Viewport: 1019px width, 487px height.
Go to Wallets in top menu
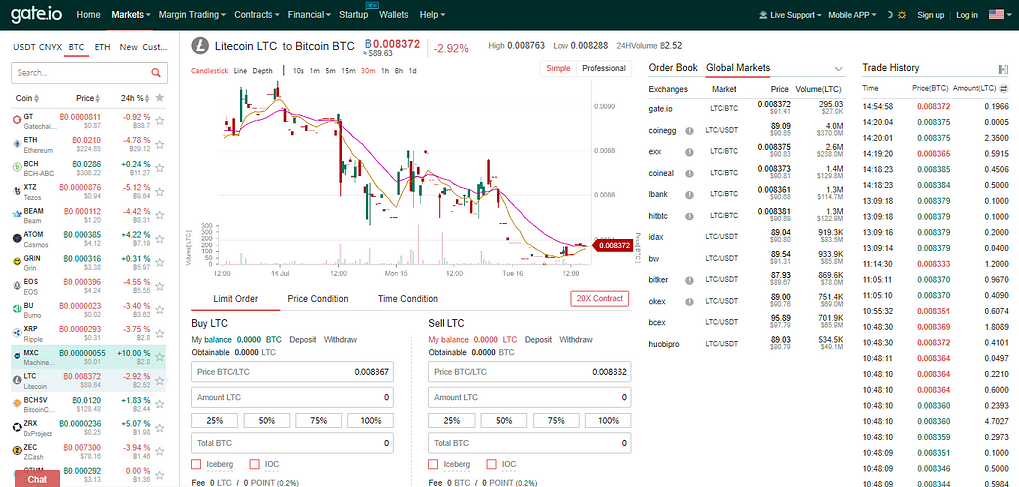(393, 14)
